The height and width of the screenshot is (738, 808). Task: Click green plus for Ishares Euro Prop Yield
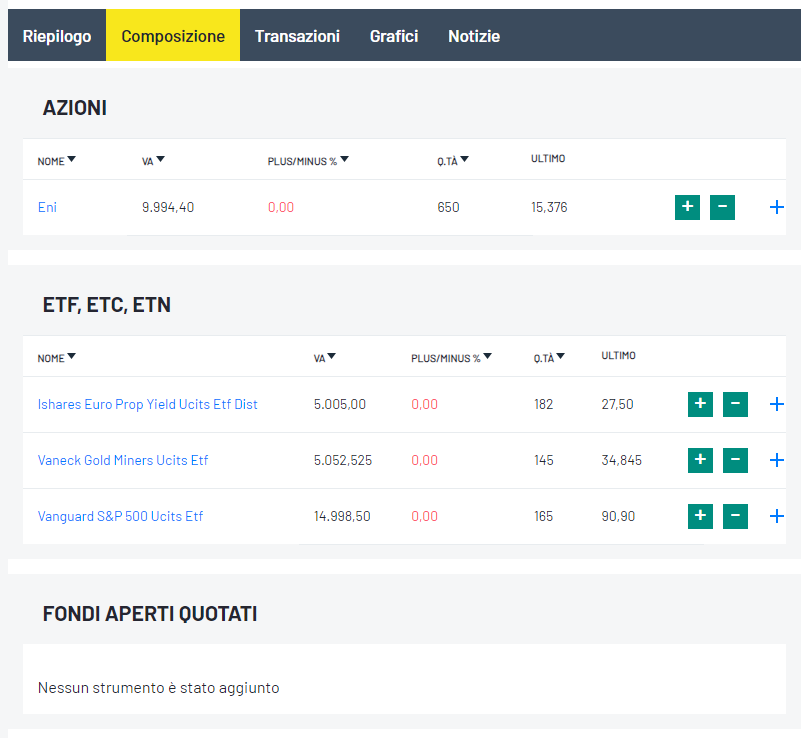click(x=700, y=404)
